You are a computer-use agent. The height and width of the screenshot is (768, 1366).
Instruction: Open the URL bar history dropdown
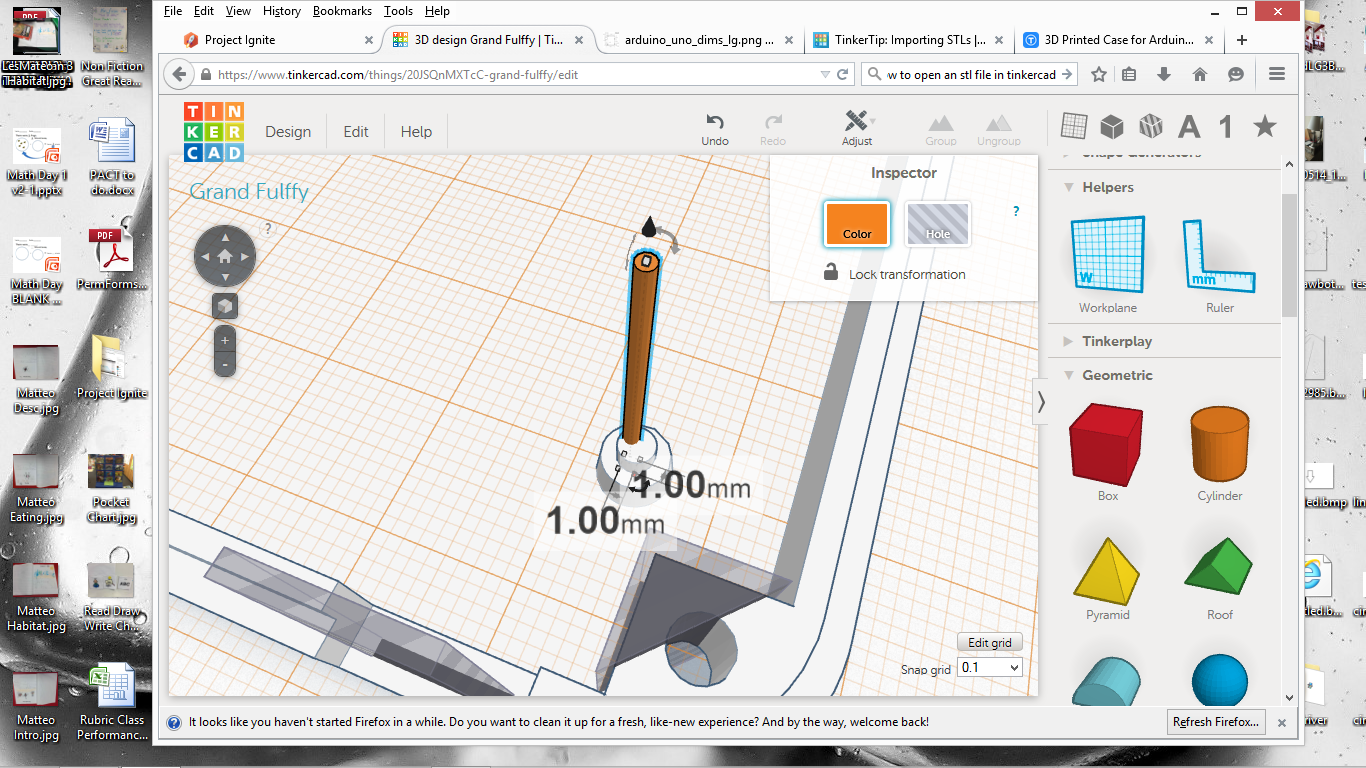[x=824, y=74]
